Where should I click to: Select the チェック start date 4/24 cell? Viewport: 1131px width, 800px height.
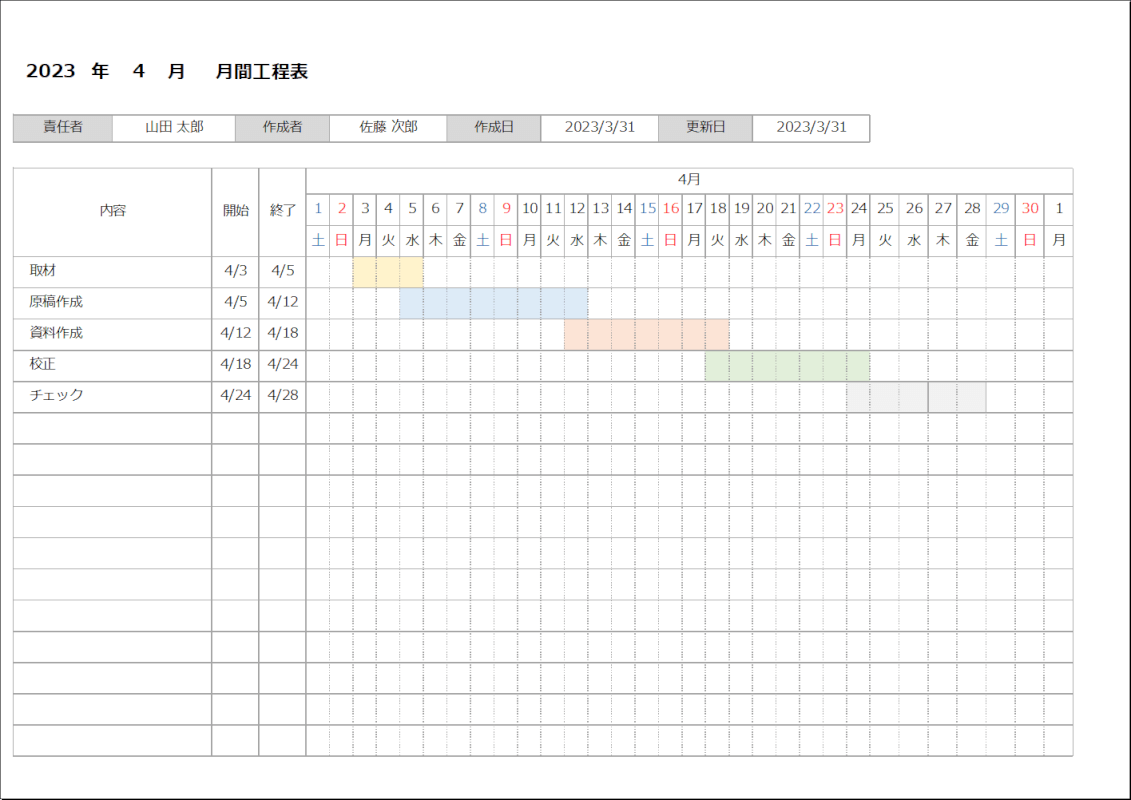pyautogui.click(x=236, y=396)
